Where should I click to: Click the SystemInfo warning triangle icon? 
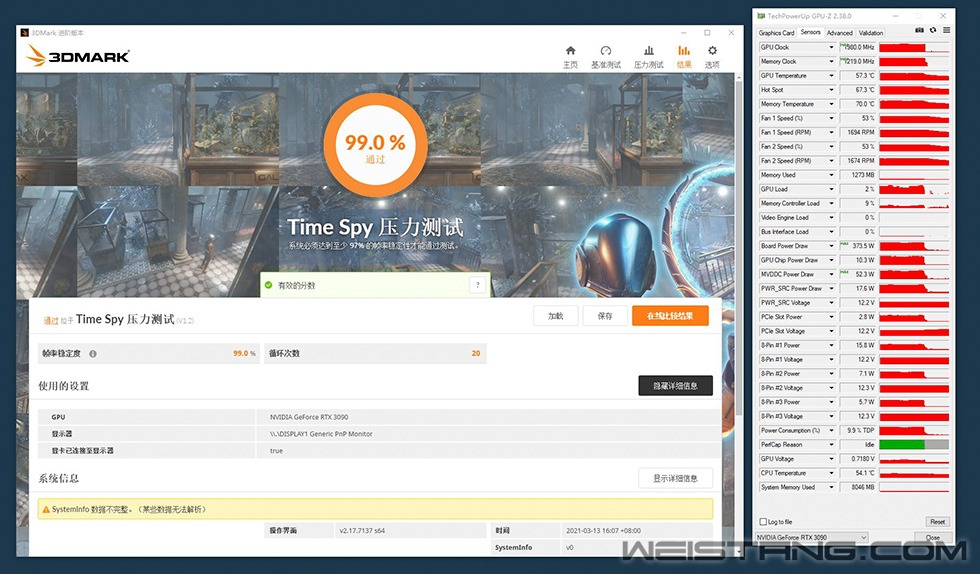(46, 510)
